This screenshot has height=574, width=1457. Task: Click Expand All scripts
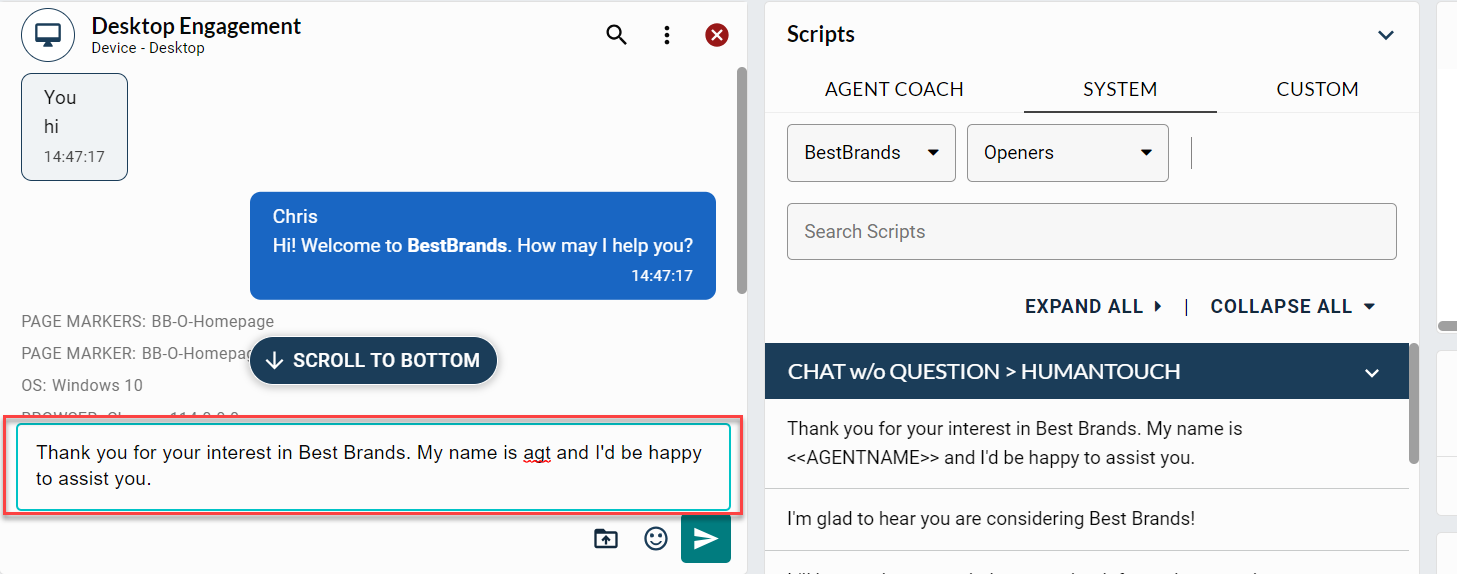(1093, 307)
